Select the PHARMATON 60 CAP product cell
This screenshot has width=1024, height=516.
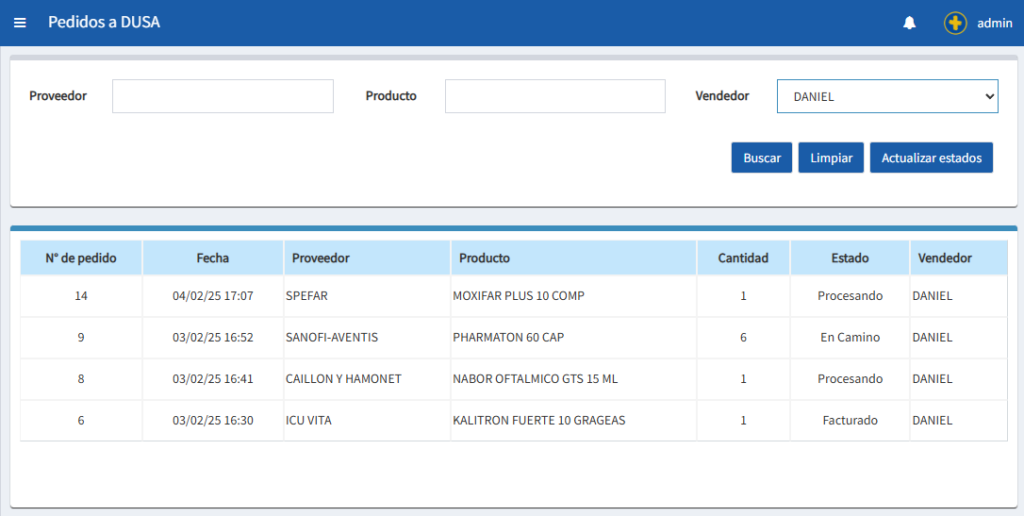click(508, 338)
